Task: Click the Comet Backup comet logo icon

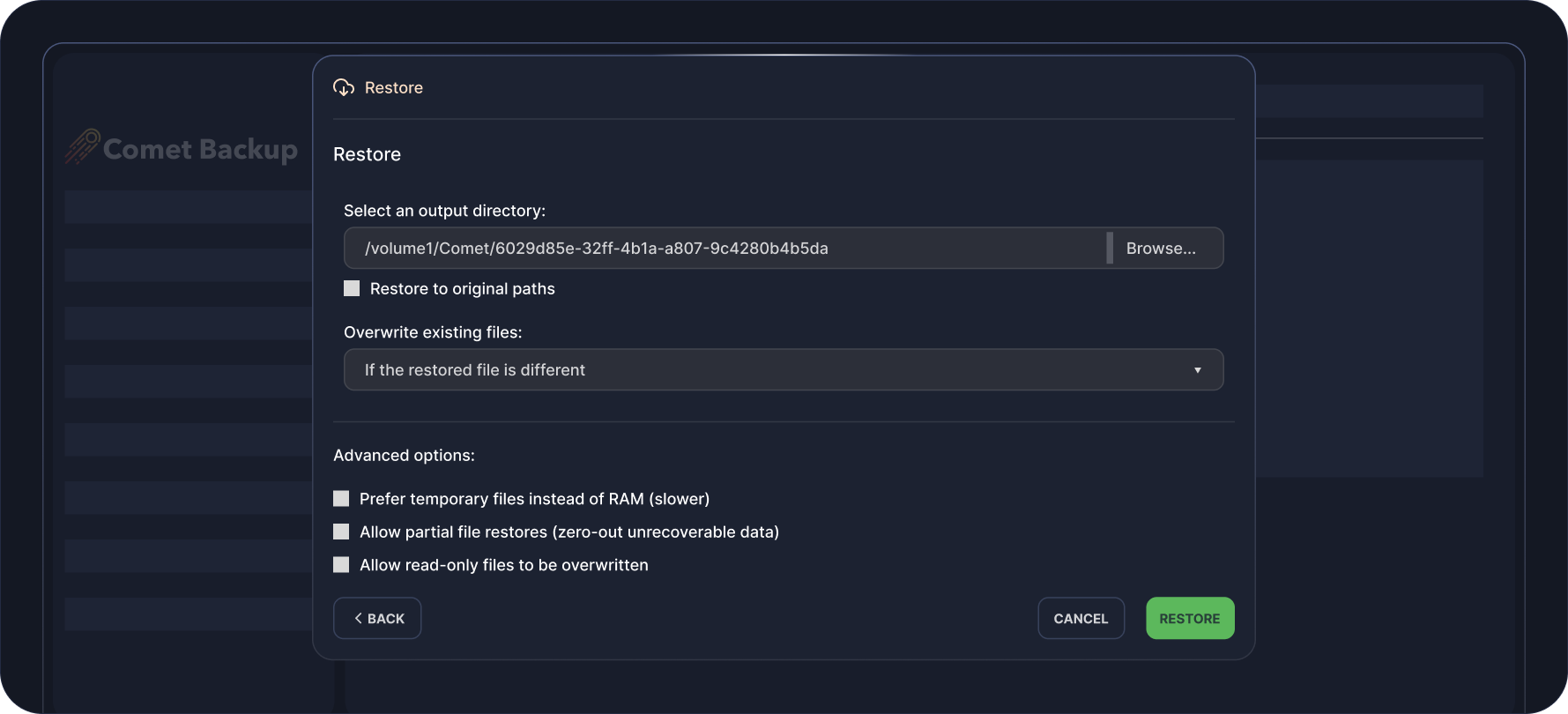Action: [82, 147]
